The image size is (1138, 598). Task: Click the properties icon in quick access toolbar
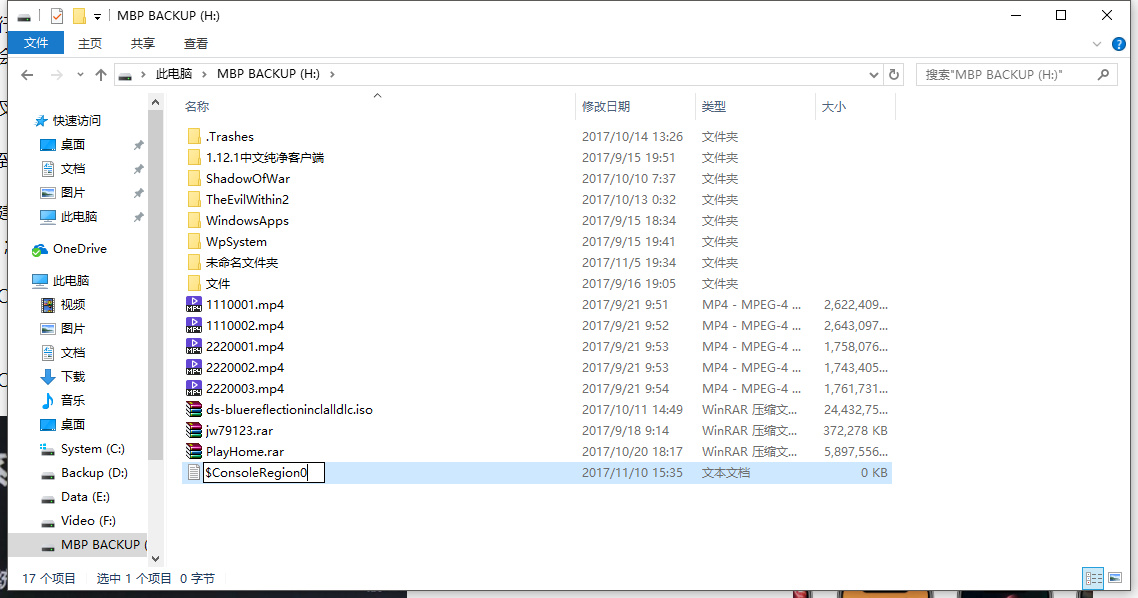[57, 15]
